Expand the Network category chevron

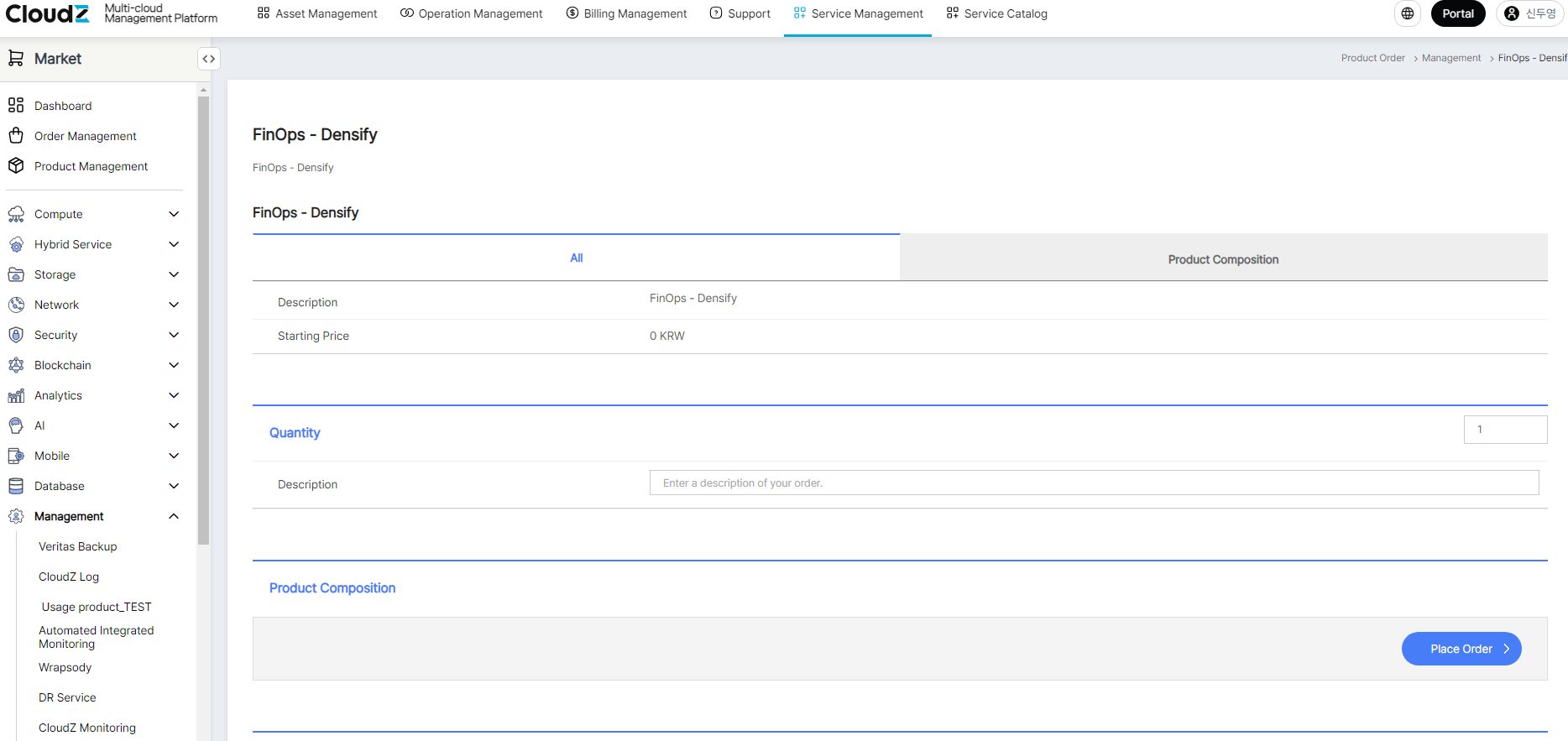point(174,305)
